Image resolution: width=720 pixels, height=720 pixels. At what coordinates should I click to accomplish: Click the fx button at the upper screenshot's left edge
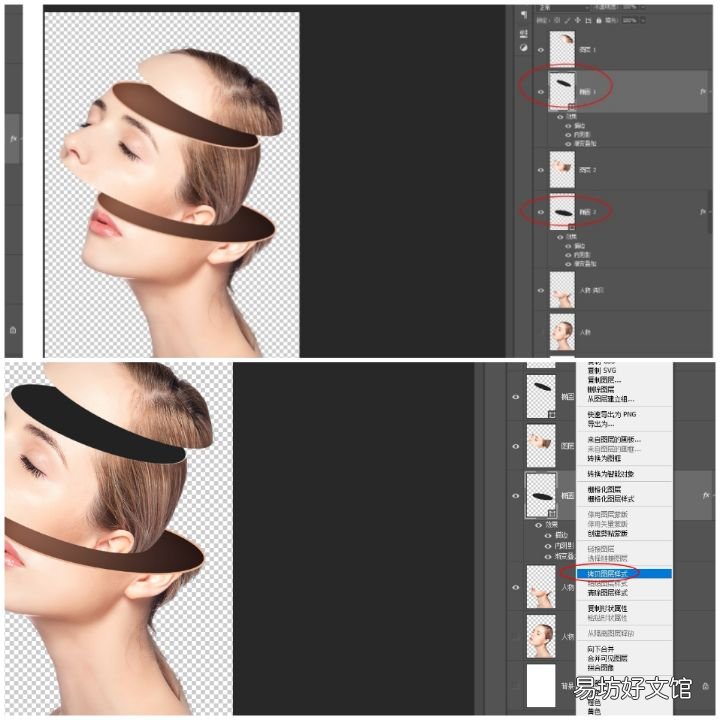pos(13,138)
